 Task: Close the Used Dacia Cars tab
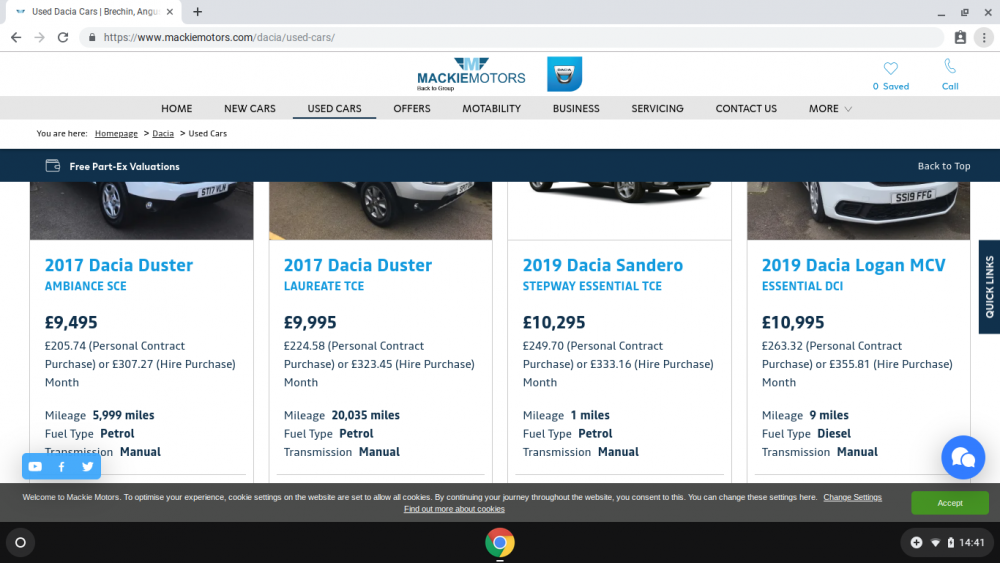[x=170, y=11]
